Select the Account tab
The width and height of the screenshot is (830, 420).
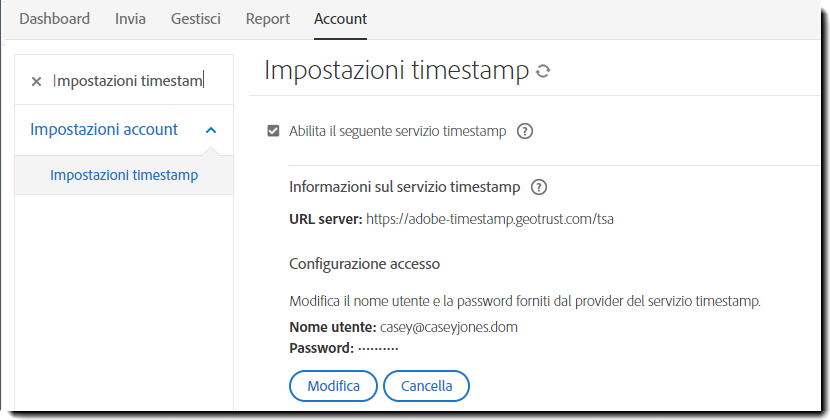pos(340,19)
